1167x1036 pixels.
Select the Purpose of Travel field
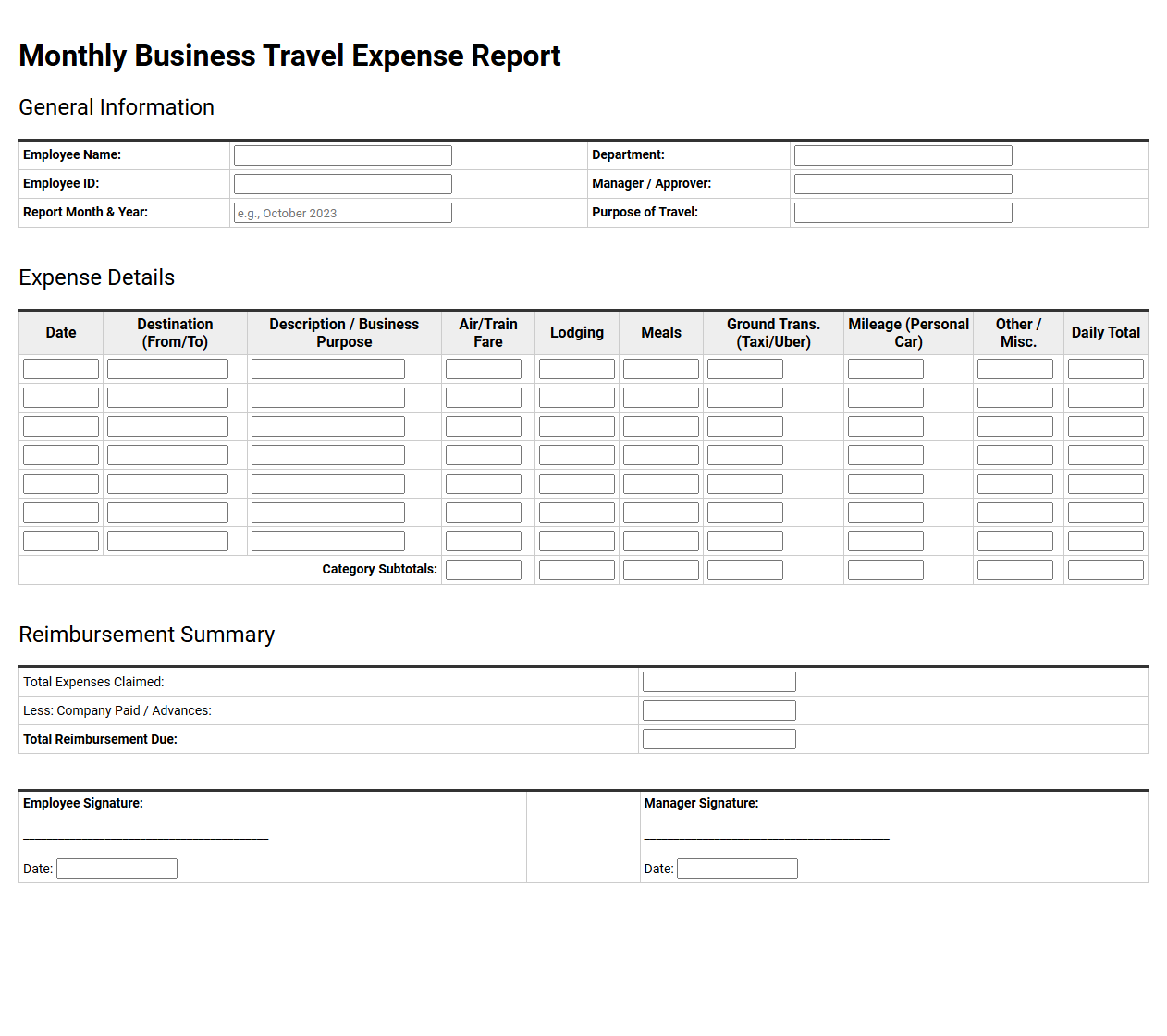click(903, 213)
